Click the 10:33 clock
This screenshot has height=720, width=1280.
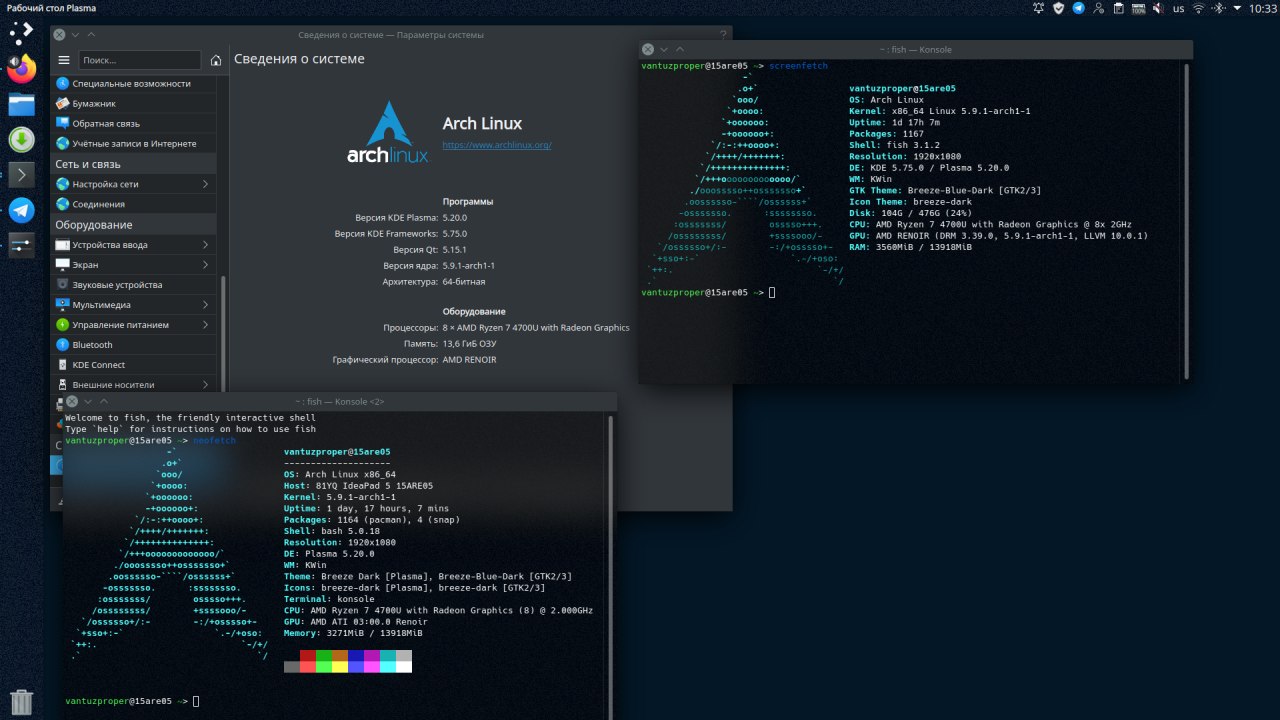[1262, 8]
